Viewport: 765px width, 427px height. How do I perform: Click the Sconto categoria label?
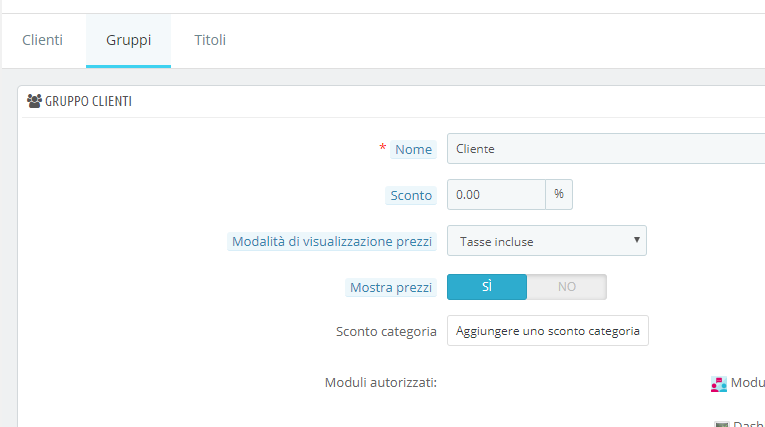click(386, 331)
